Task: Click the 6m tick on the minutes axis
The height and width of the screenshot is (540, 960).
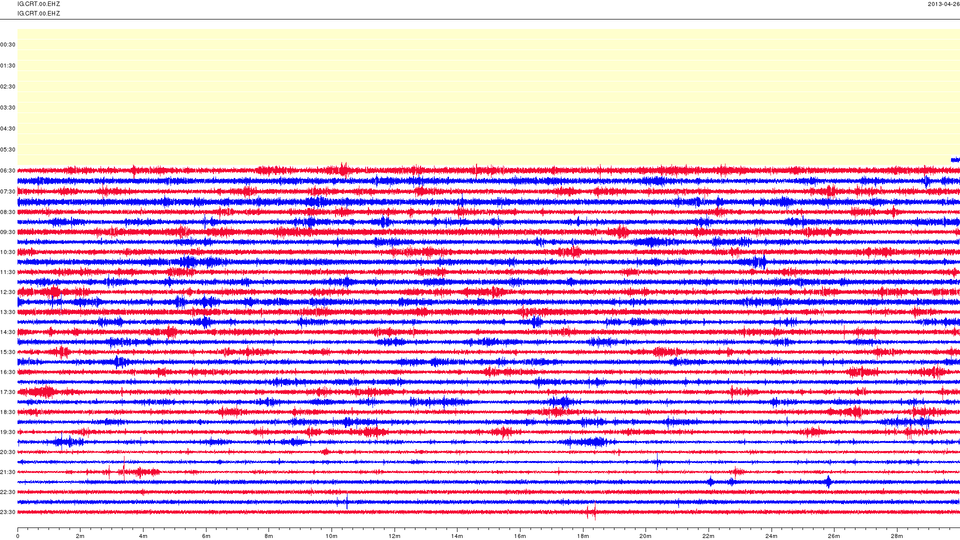Action: coord(206,536)
